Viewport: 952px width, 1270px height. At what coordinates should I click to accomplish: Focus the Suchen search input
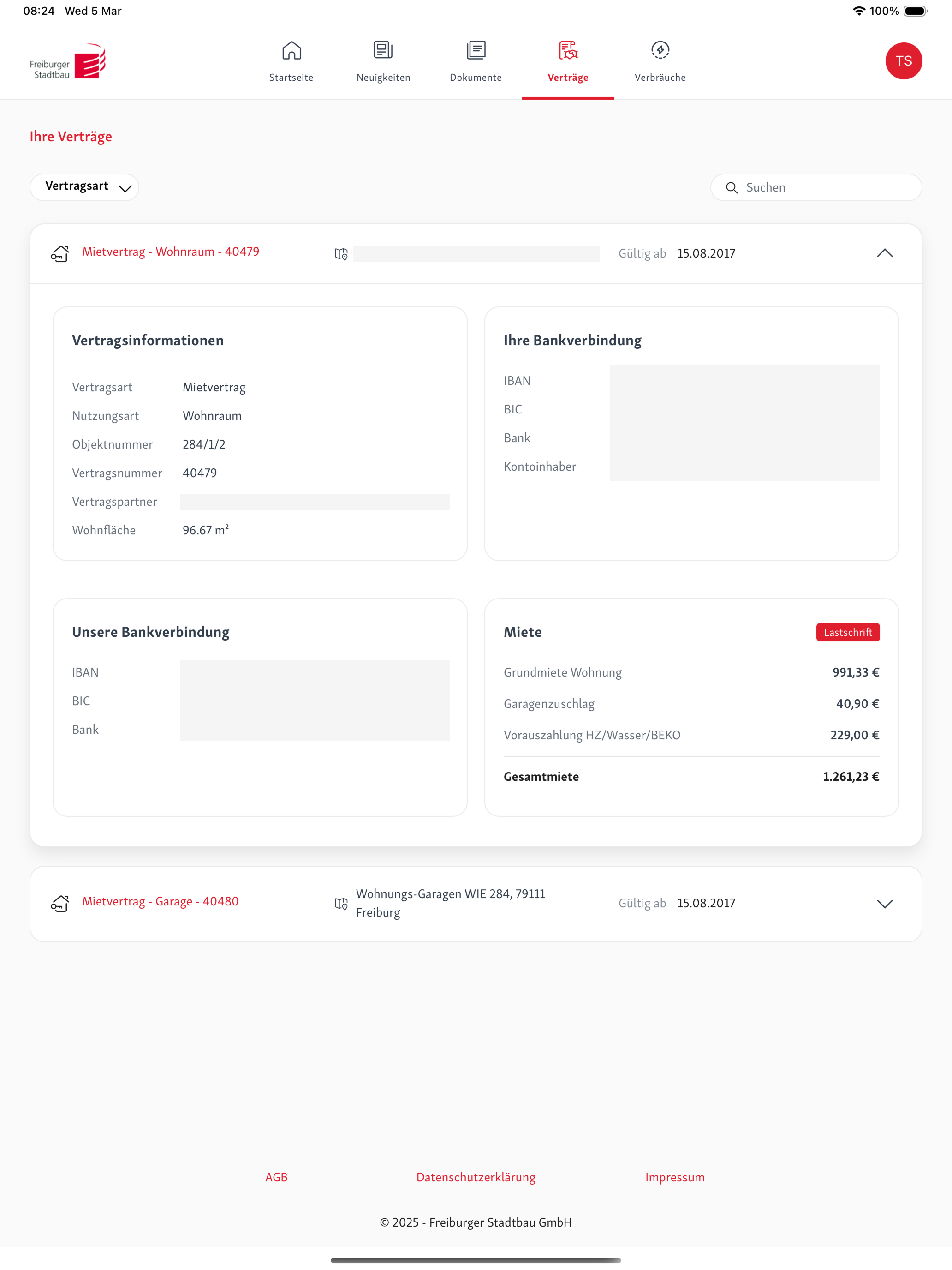[827, 188]
